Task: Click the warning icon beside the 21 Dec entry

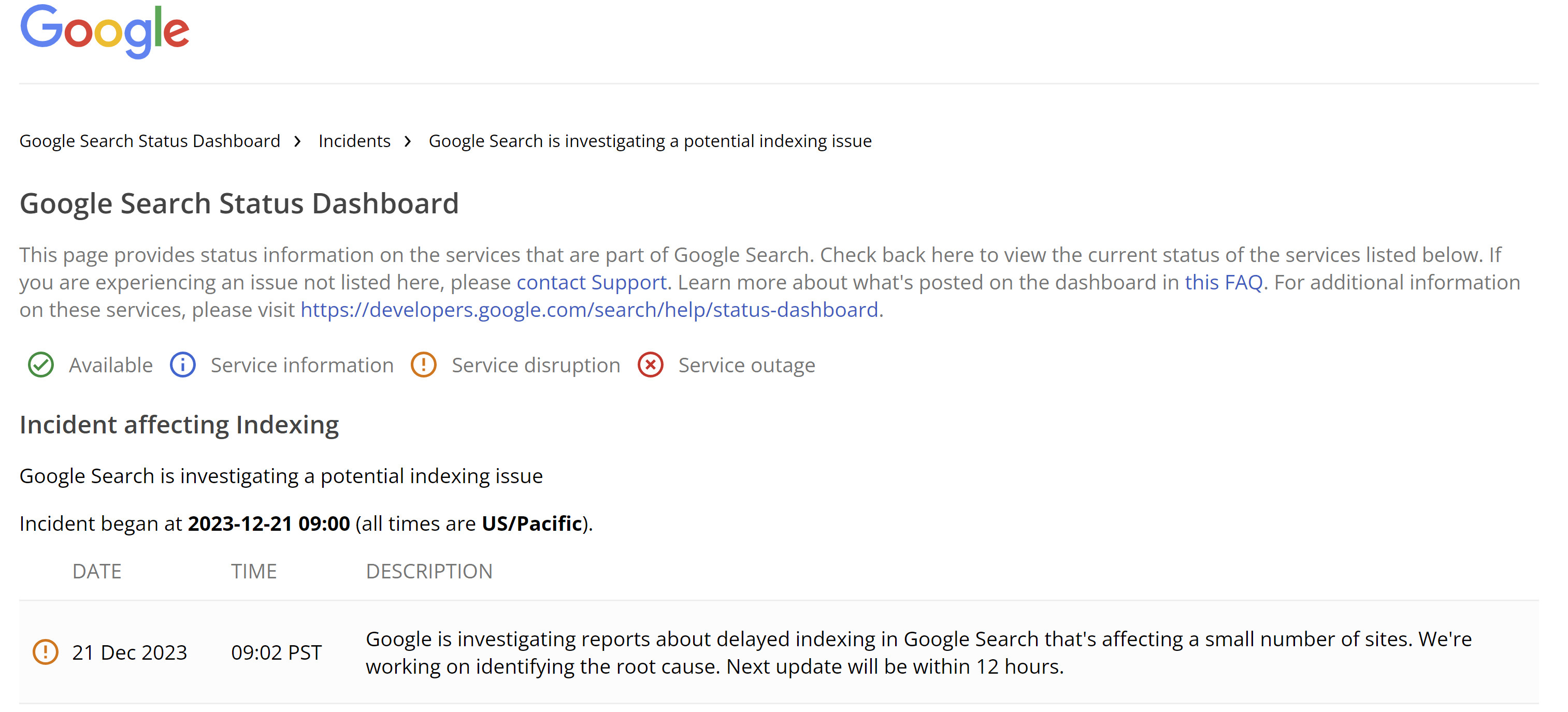Action: coord(45,652)
